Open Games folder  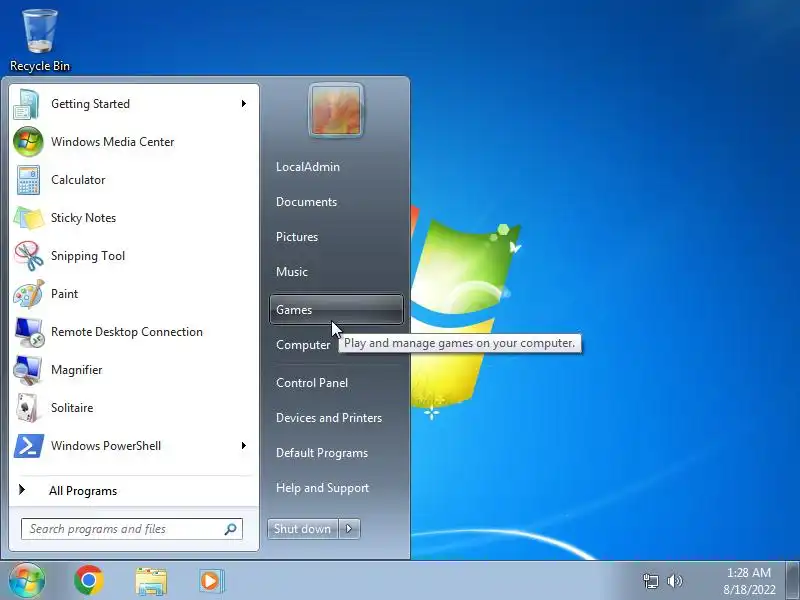[x=336, y=309]
